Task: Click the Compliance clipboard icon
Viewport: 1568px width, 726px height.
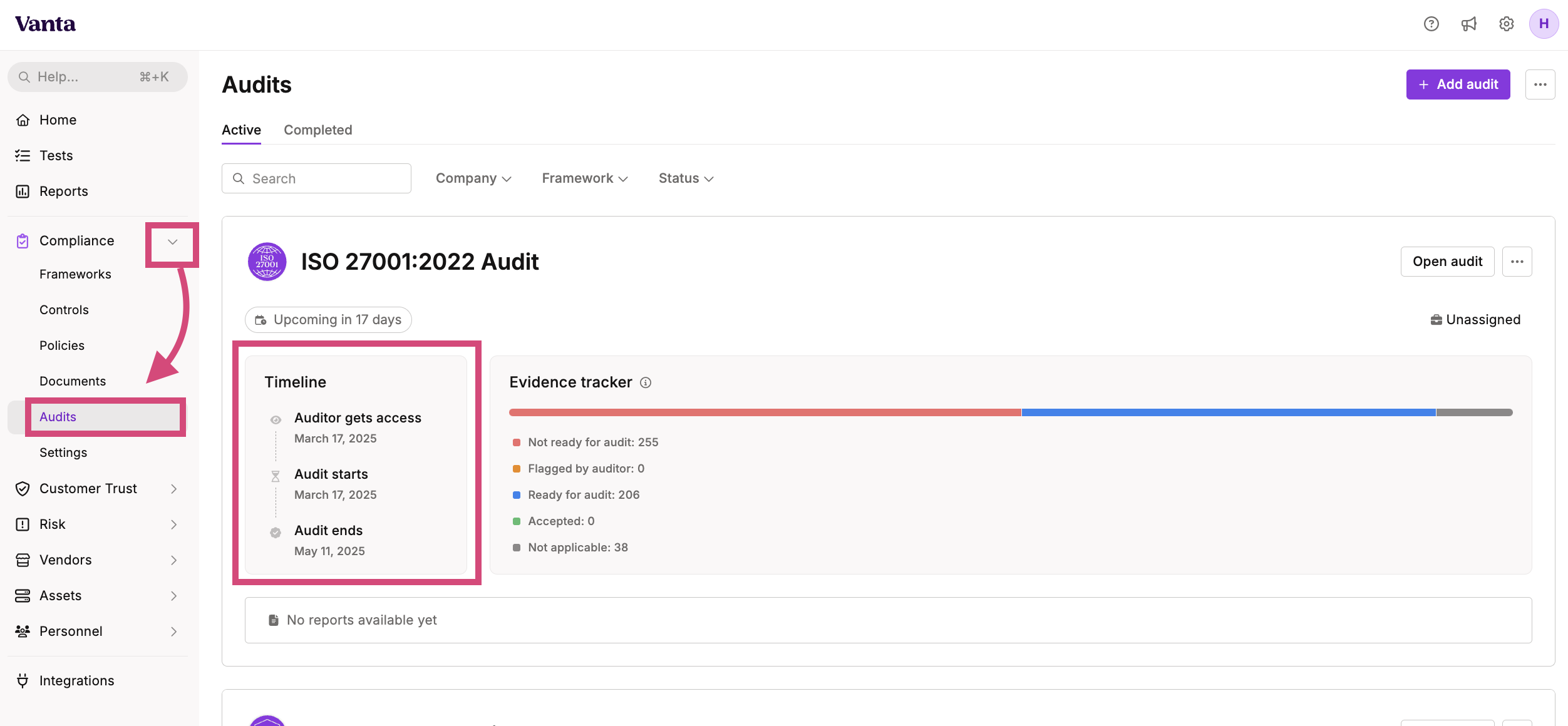Action: 23,241
